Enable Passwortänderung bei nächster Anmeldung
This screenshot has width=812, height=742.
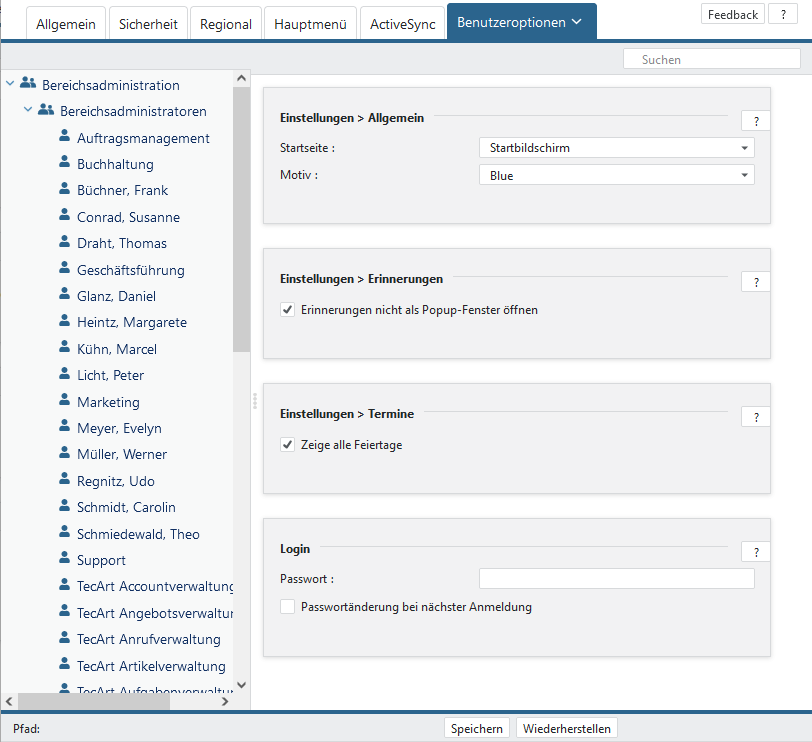click(x=288, y=607)
